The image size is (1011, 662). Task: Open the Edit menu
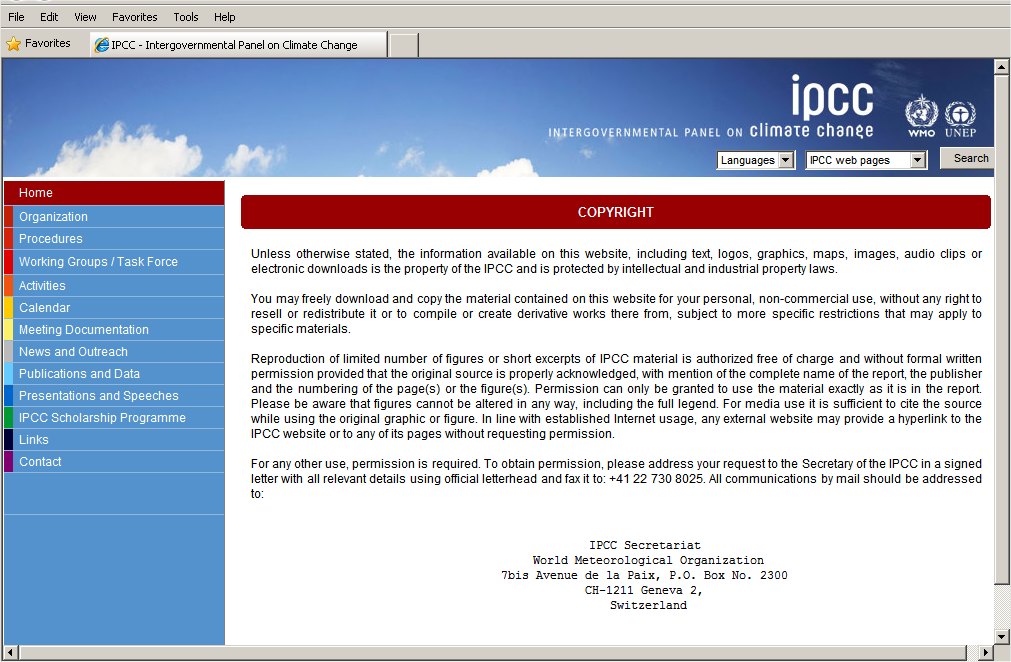(49, 17)
